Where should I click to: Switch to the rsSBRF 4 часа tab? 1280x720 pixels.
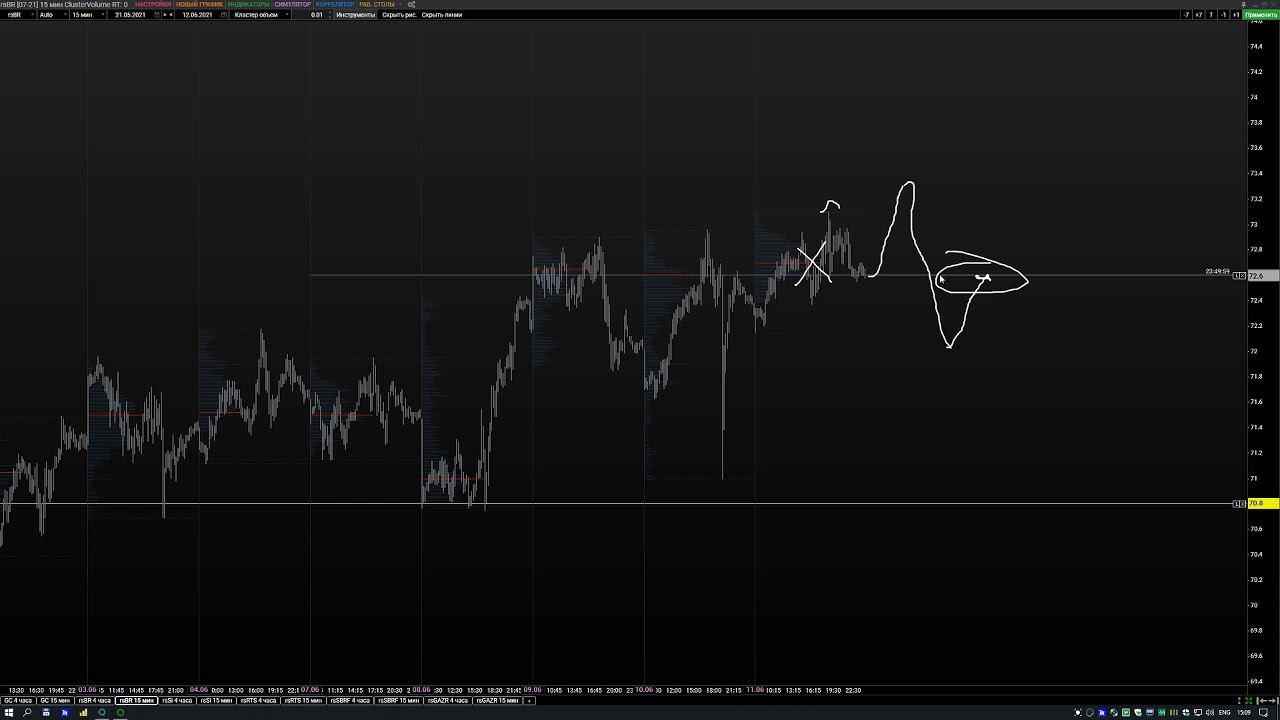coord(349,700)
